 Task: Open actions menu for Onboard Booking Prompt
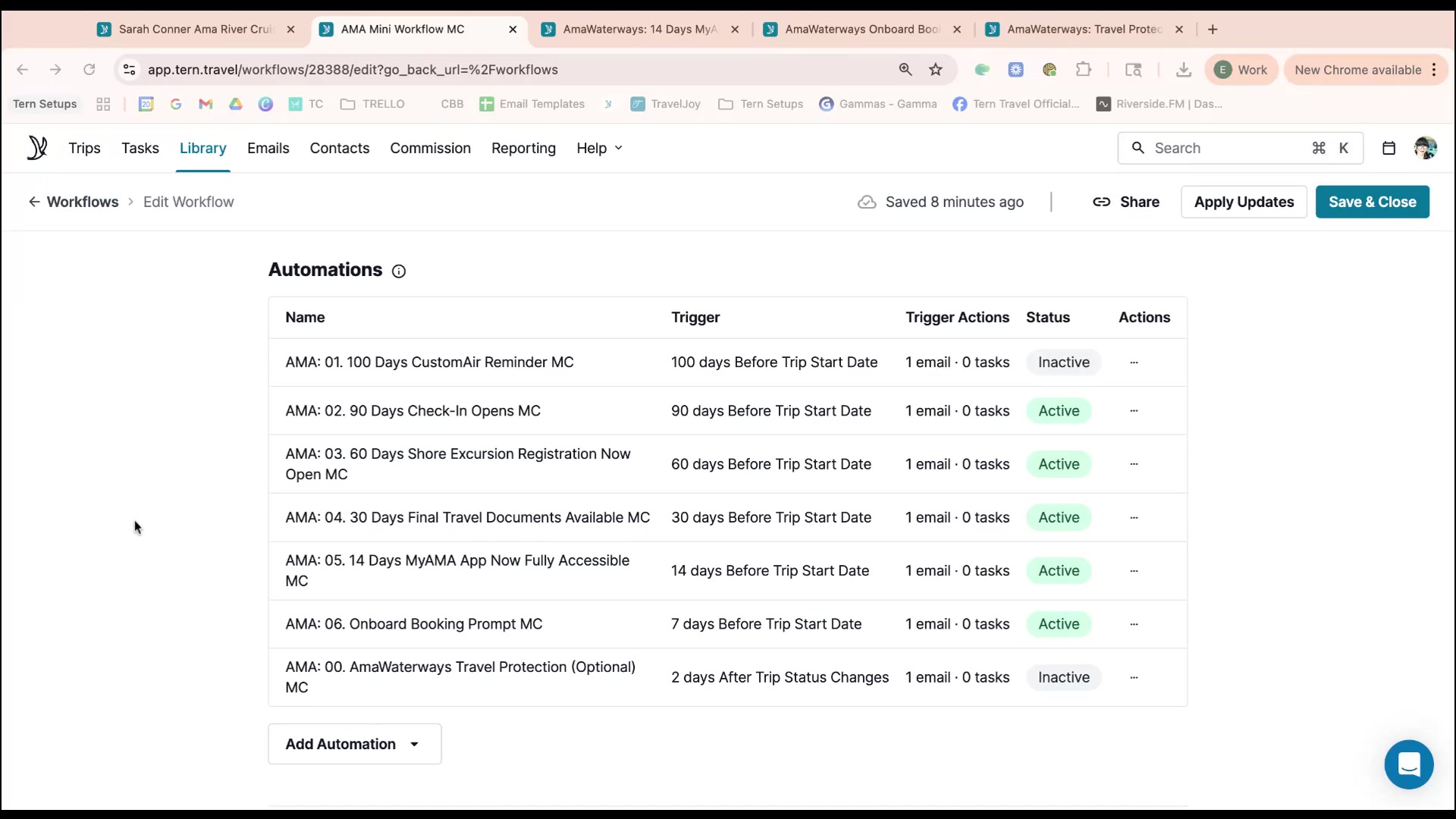[1134, 624]
